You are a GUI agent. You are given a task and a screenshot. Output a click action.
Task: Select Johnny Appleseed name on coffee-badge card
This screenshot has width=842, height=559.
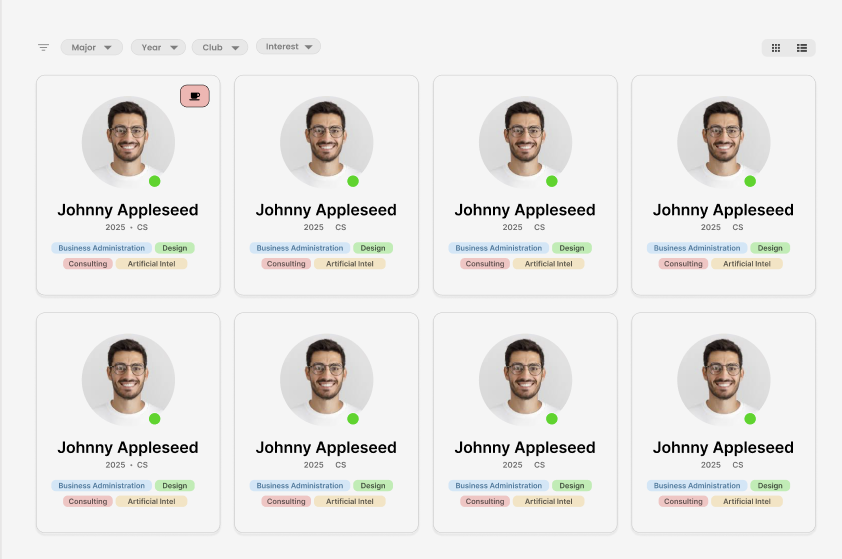(x=128, y=209)
